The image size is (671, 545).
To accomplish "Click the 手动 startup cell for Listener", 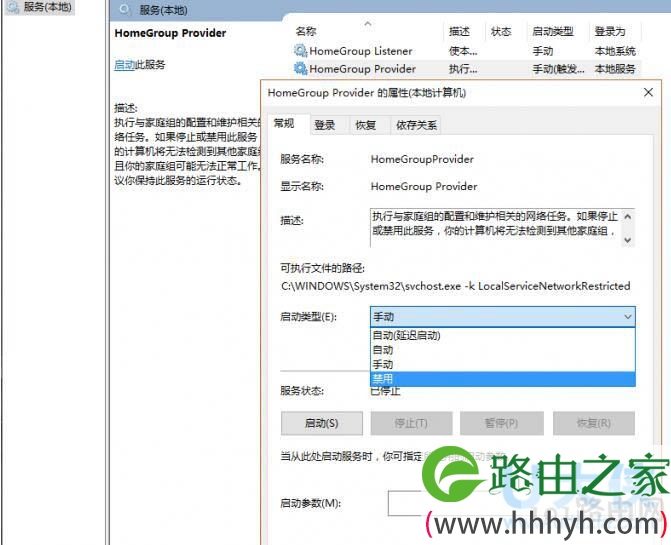I will [x=543, y=51].
